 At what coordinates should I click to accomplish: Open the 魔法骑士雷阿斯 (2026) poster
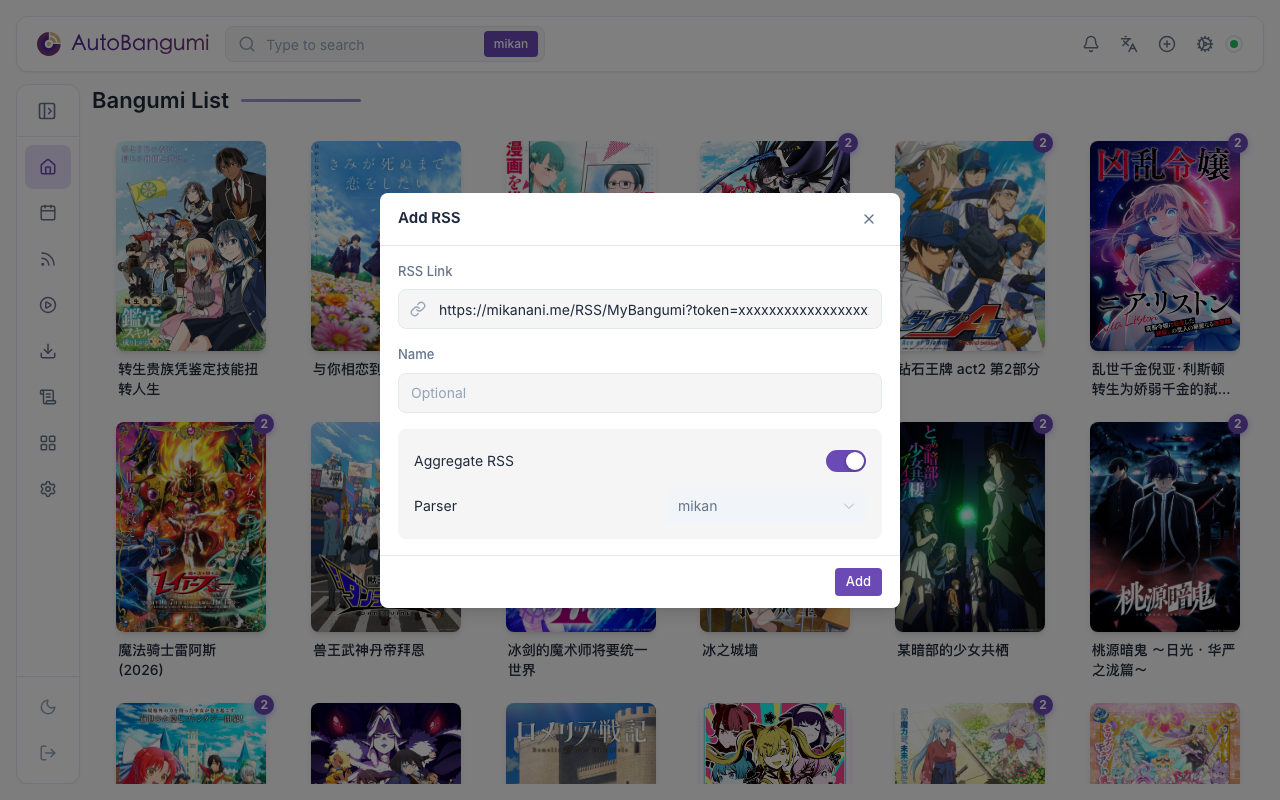191,527
